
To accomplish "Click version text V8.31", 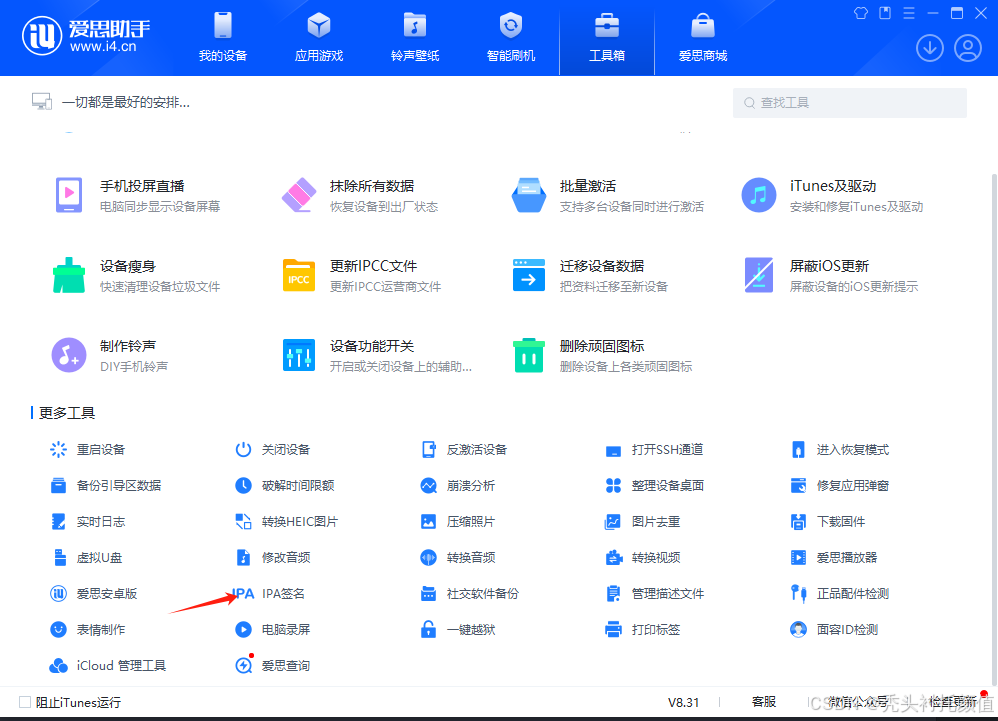I will [x=684, y=703].
